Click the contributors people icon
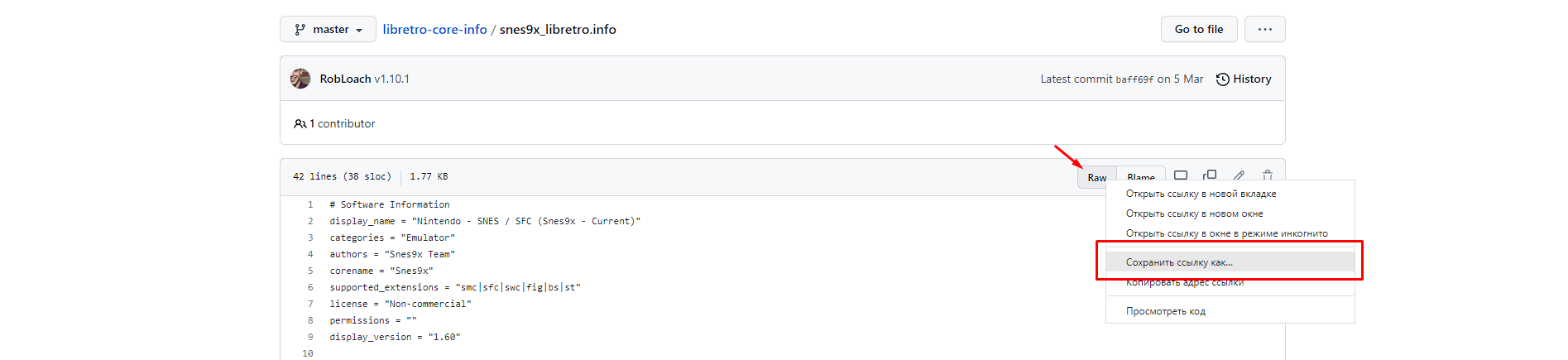The height and width of the screenshot is (360, 1568). click(x=300, y=124)
